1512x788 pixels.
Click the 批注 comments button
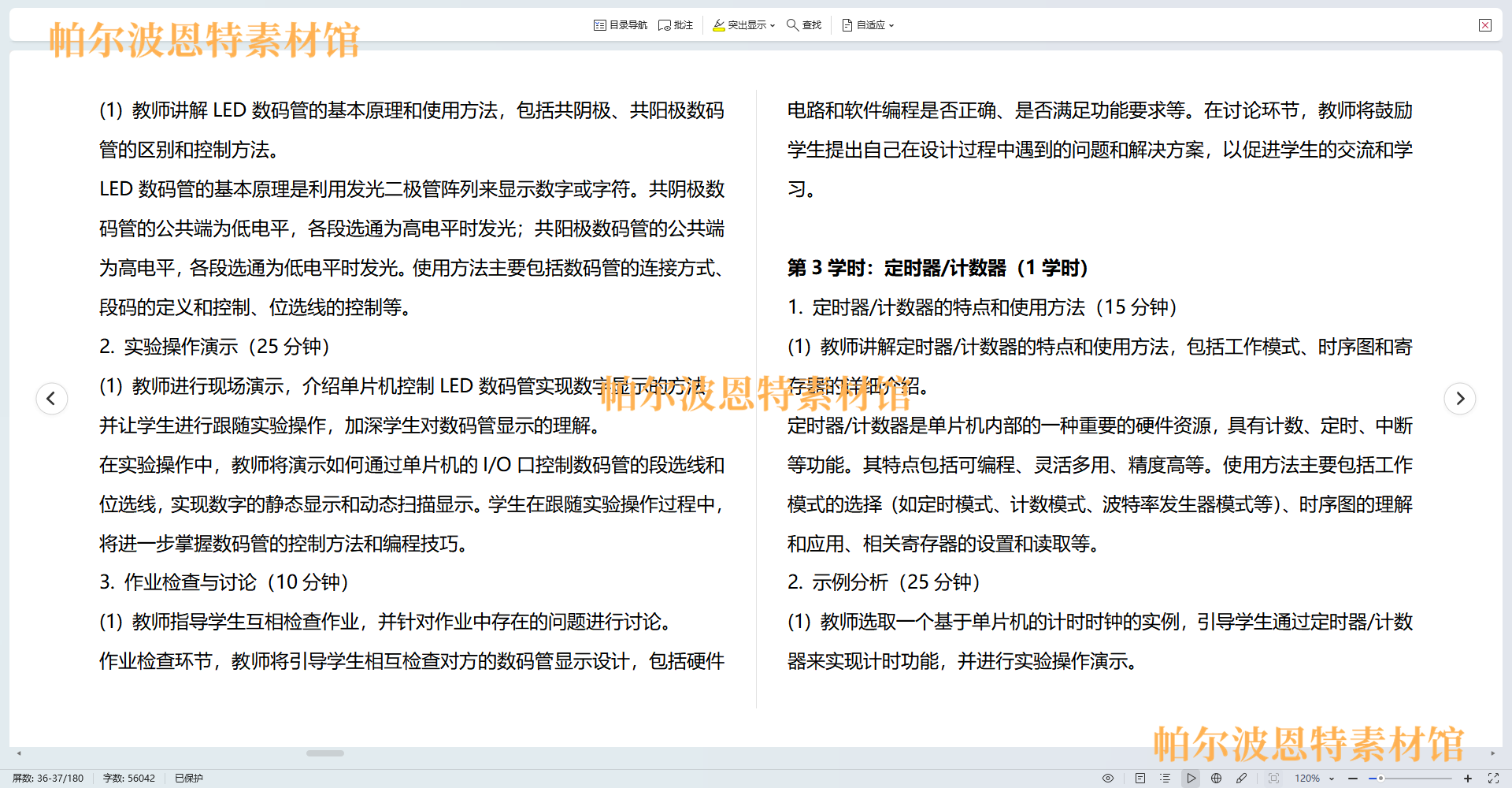676,25
